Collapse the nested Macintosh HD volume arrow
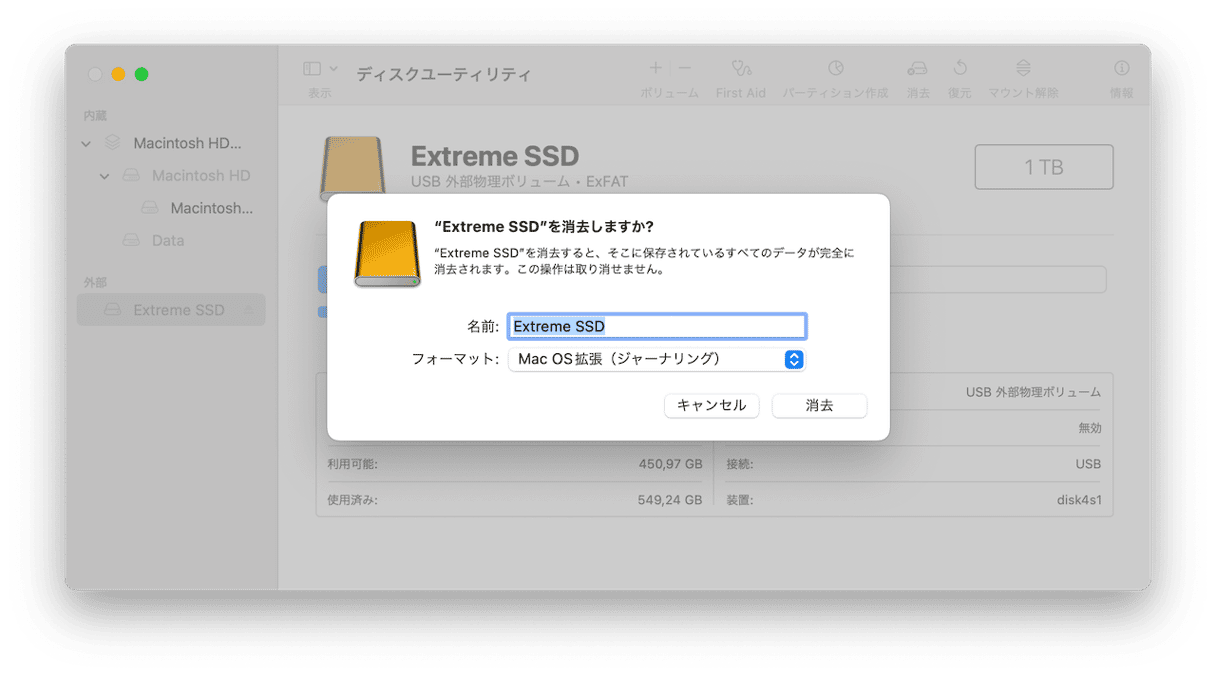This screenshot has height=676, width=1216. click(105, 177)
